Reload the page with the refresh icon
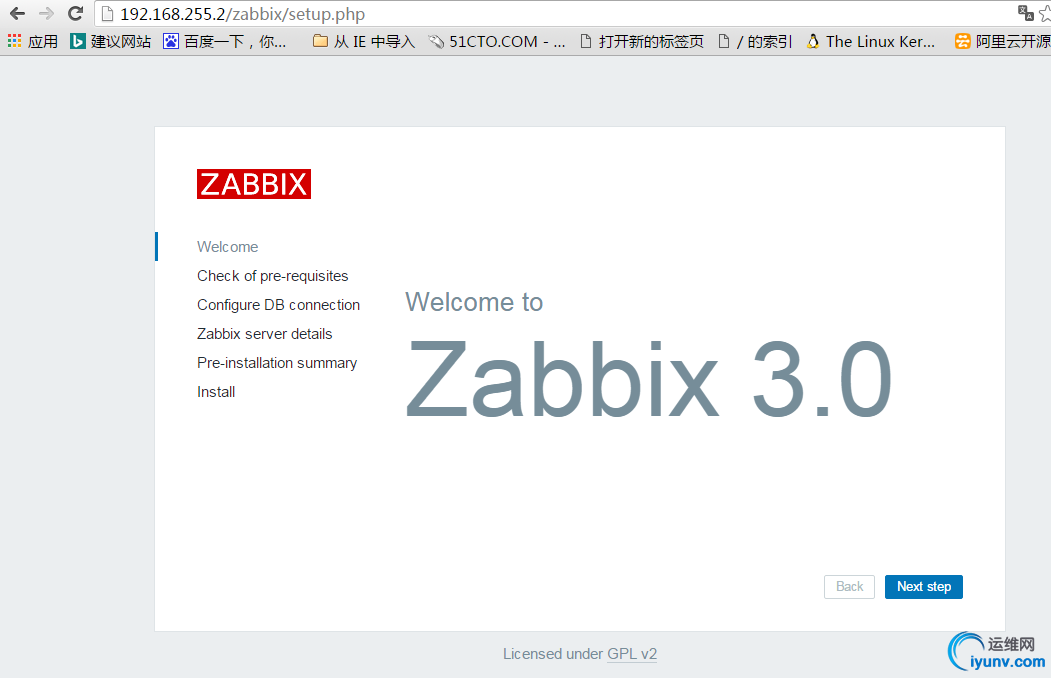The height and width of the screenshot is (678, 1051). click(x=76, y=13)
